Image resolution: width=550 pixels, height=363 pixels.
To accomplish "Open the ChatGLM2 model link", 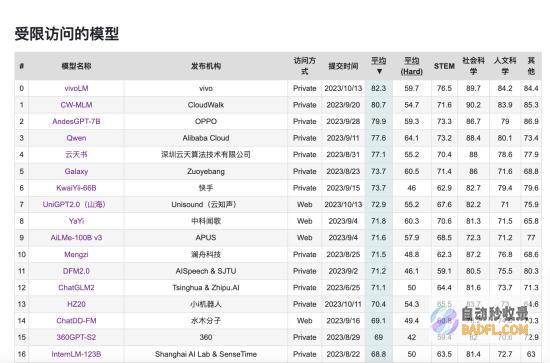I will 76,287.
